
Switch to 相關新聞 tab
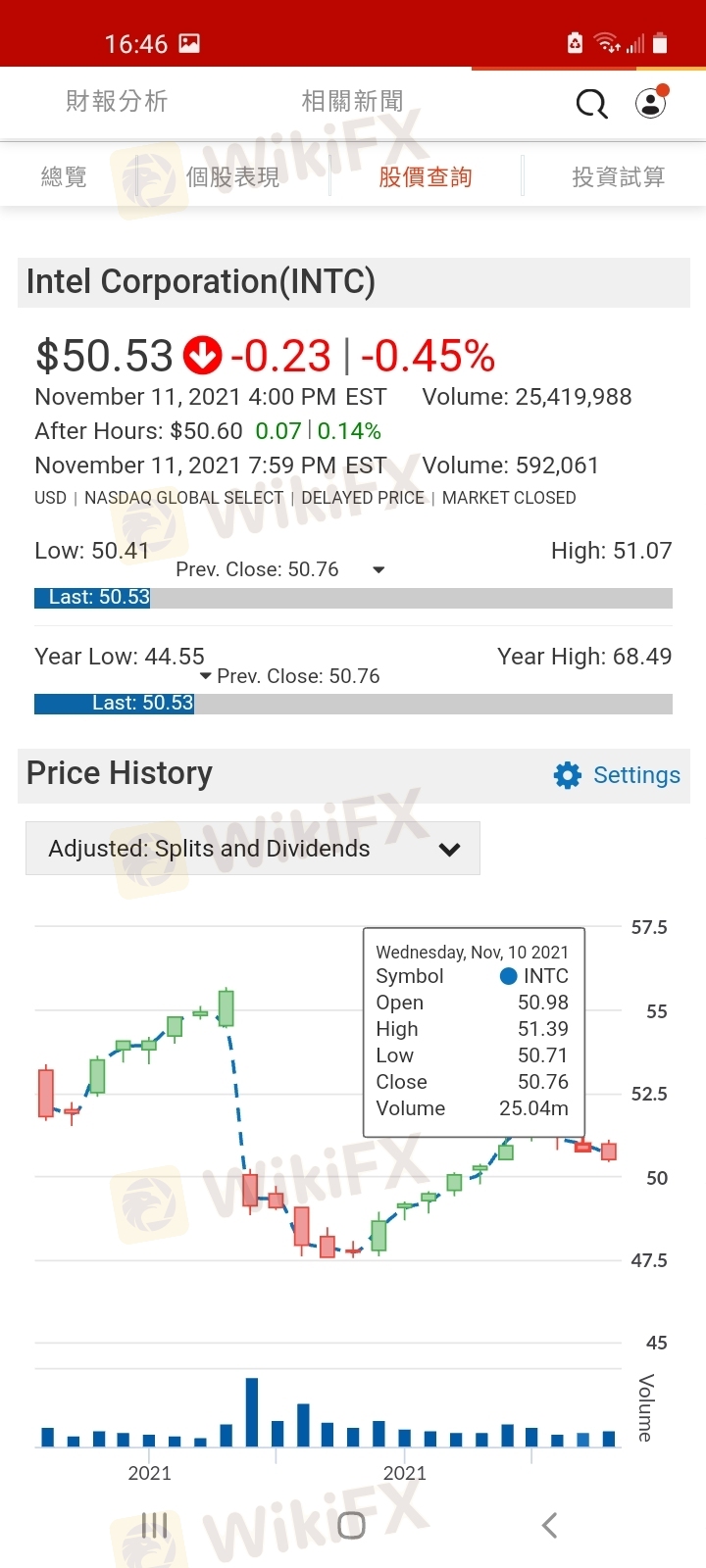pyautogui.click(x=352, y=101)
